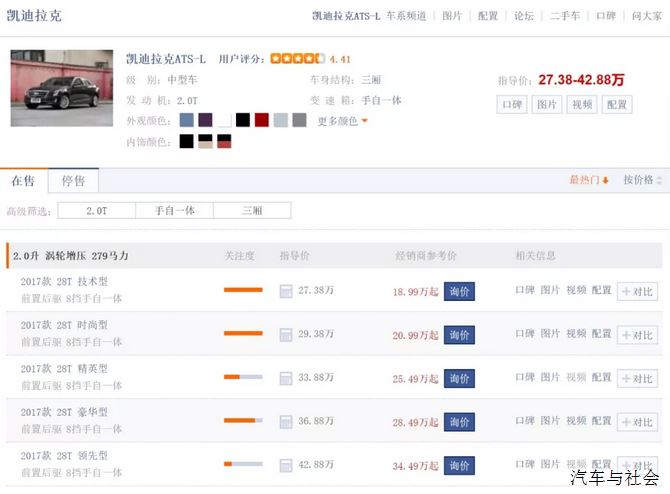
Task: Click 口碑 button under guide price
Action: (512, 105)
